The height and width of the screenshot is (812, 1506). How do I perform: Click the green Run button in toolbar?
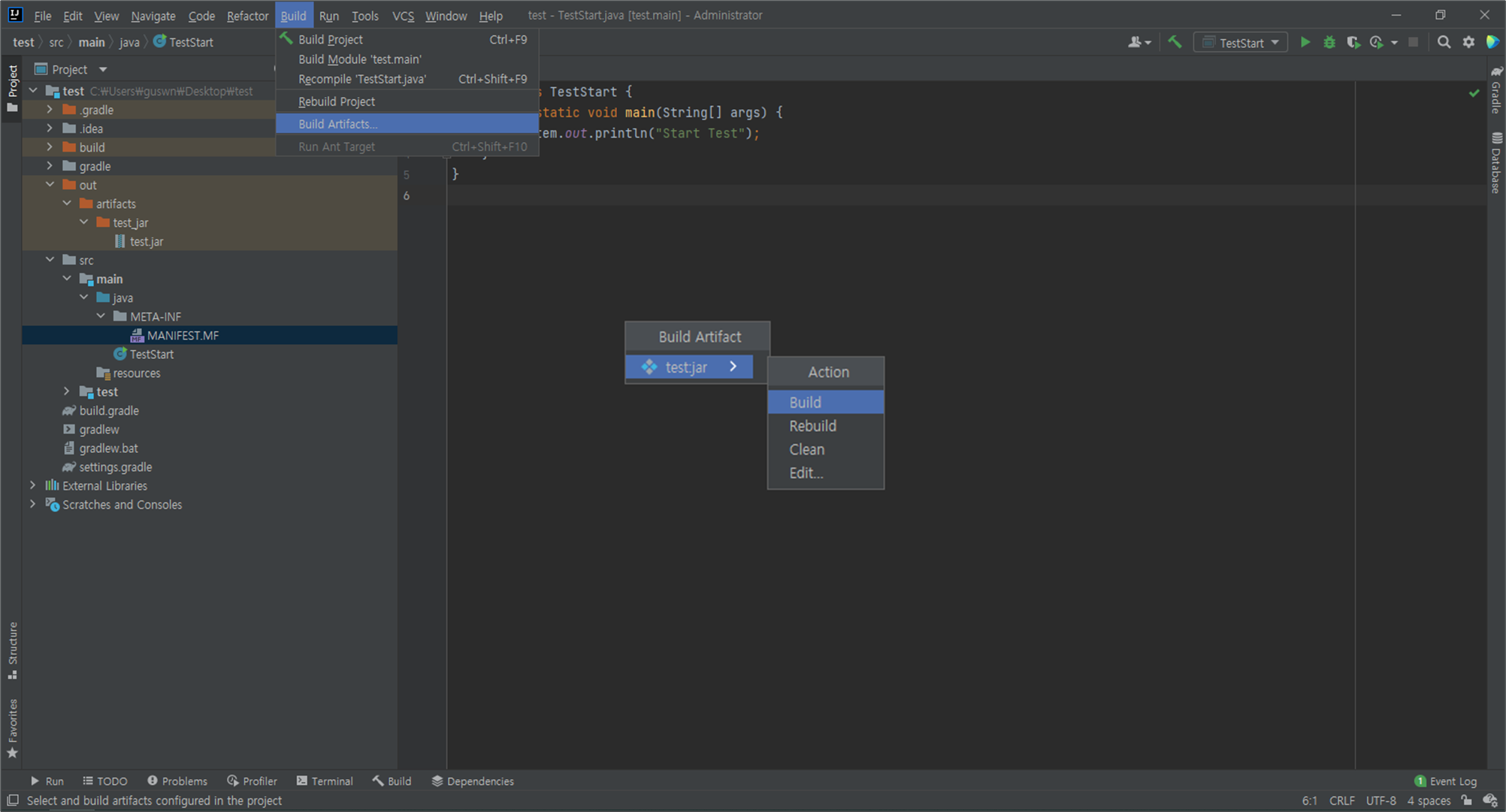[x=1305, y=43]
